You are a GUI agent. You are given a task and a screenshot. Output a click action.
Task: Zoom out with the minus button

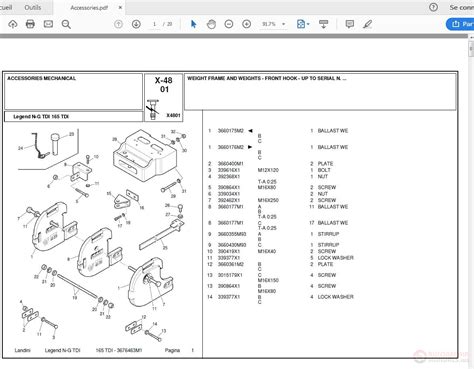point(229,24)
